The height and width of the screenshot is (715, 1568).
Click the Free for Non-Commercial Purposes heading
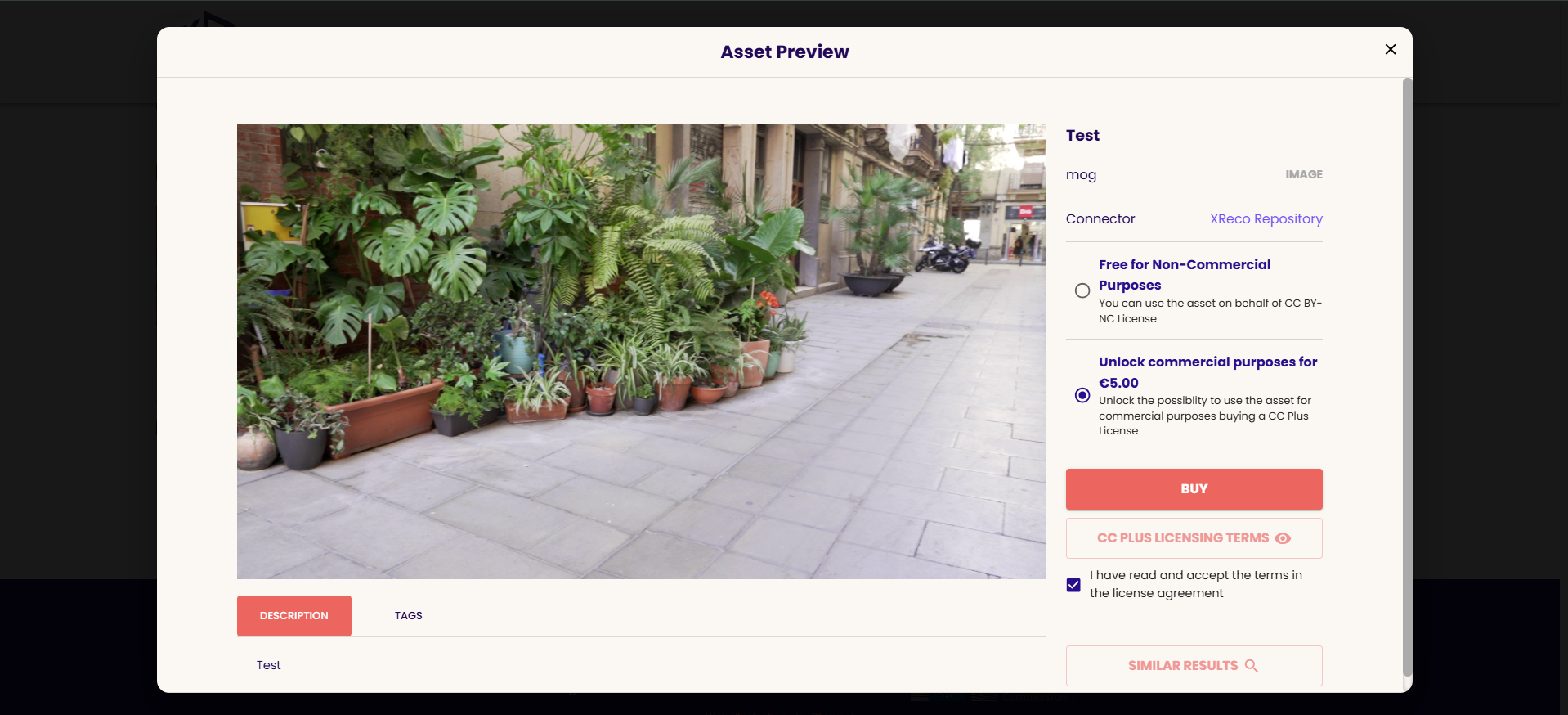[1185, 275]
